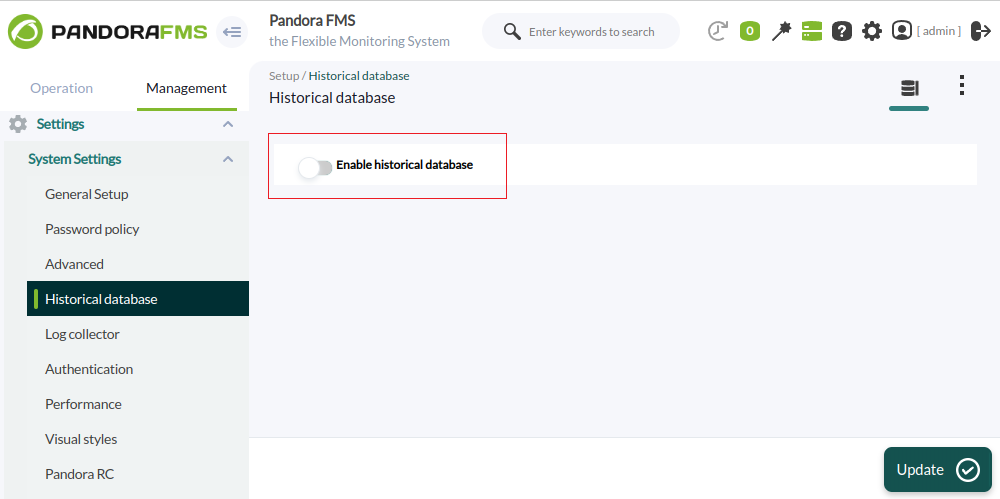Click the Update button
Image resolution: width=1000 pixels, height=499 pixels.
click(938, 470)
